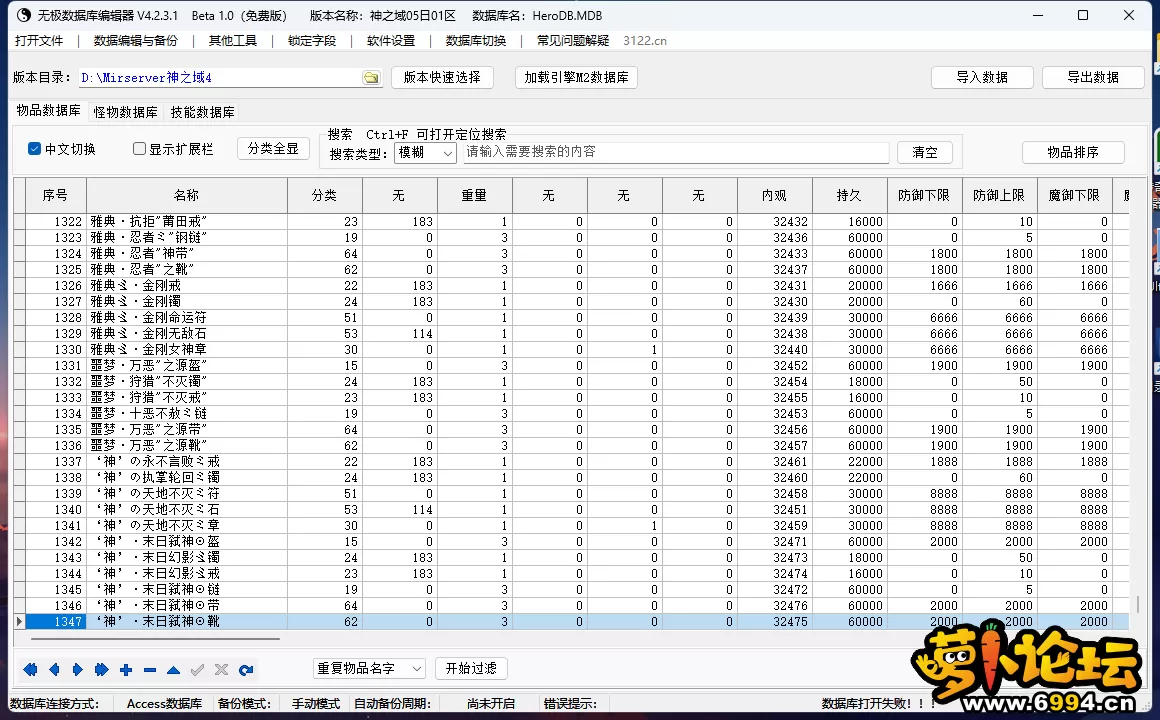The image size is (1160, 720).
Task: Click 加载引擎M2数据库 button
Action: tap(576, 77)
